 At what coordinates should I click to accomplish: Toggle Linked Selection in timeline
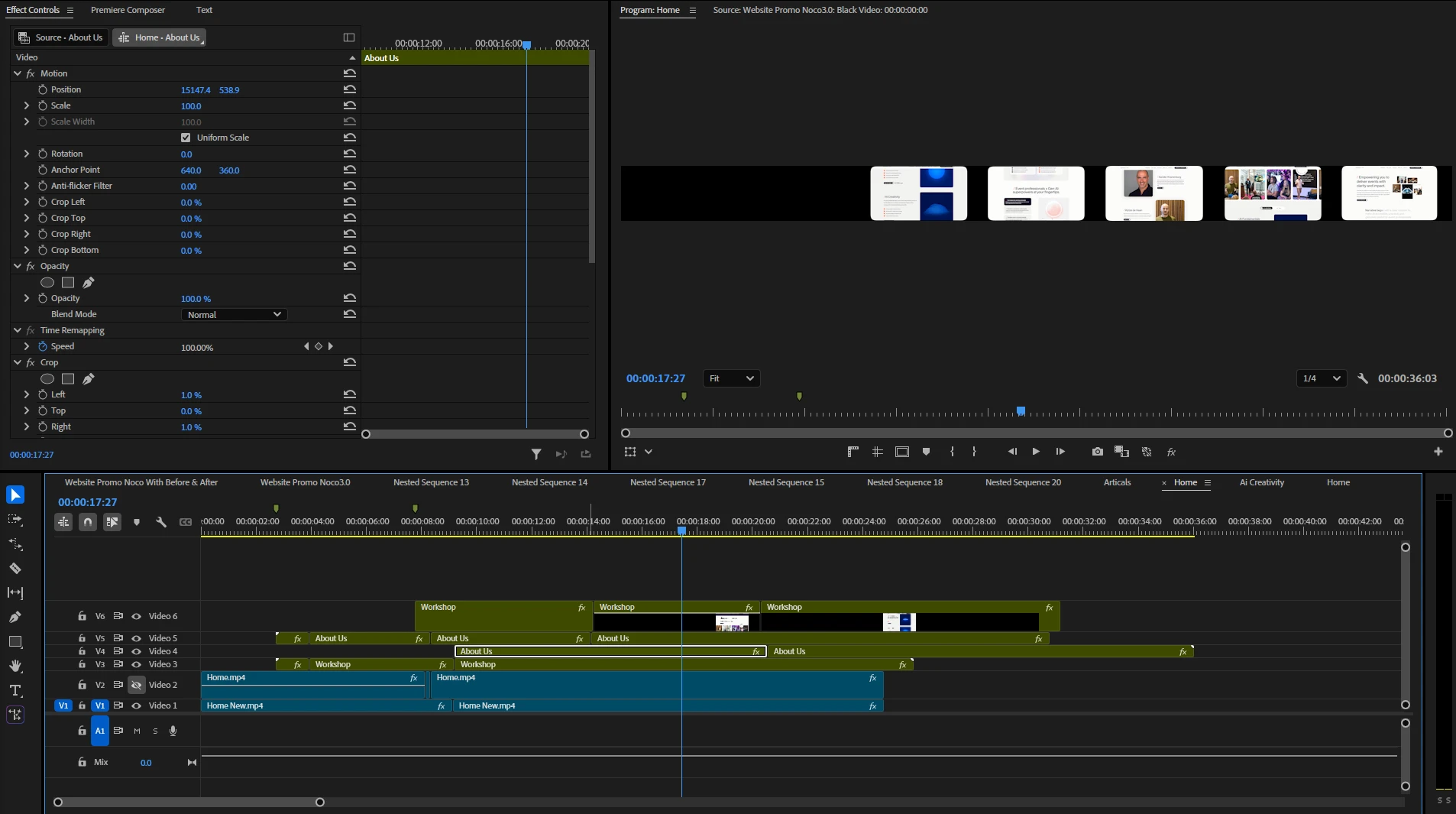tap(112, 522)
